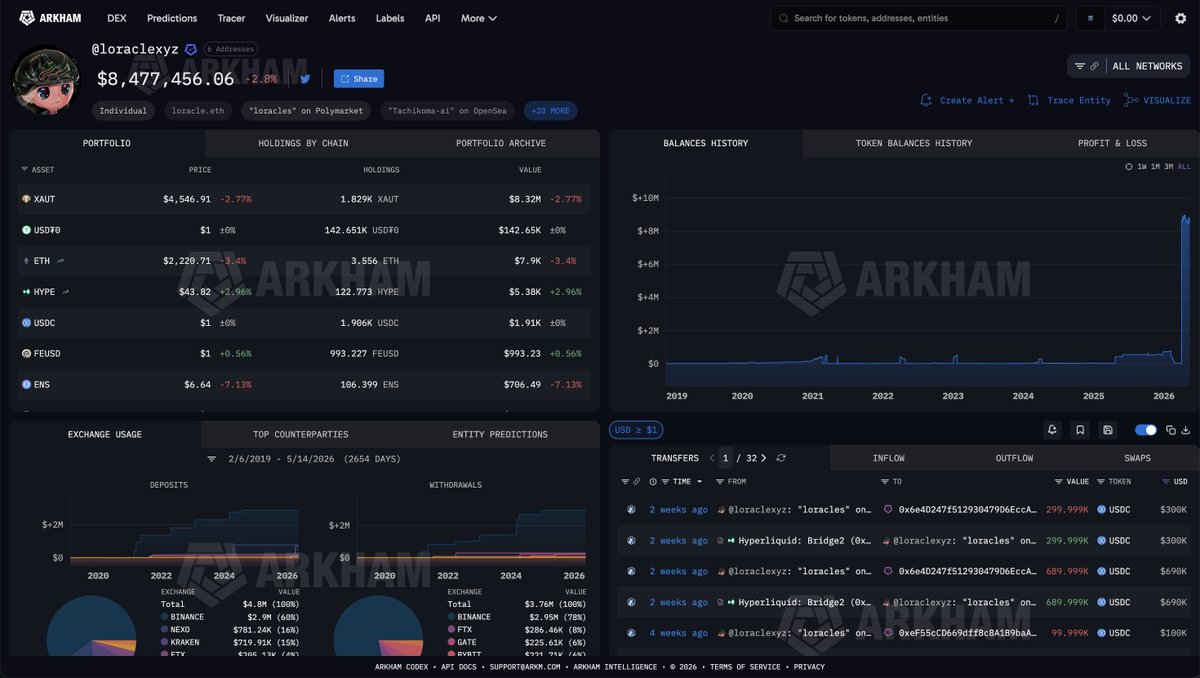1200x678 pixels.
Task: Open exchange usage date range 2/6/2019 - 5/14/2026
Action: pos(313,459)
